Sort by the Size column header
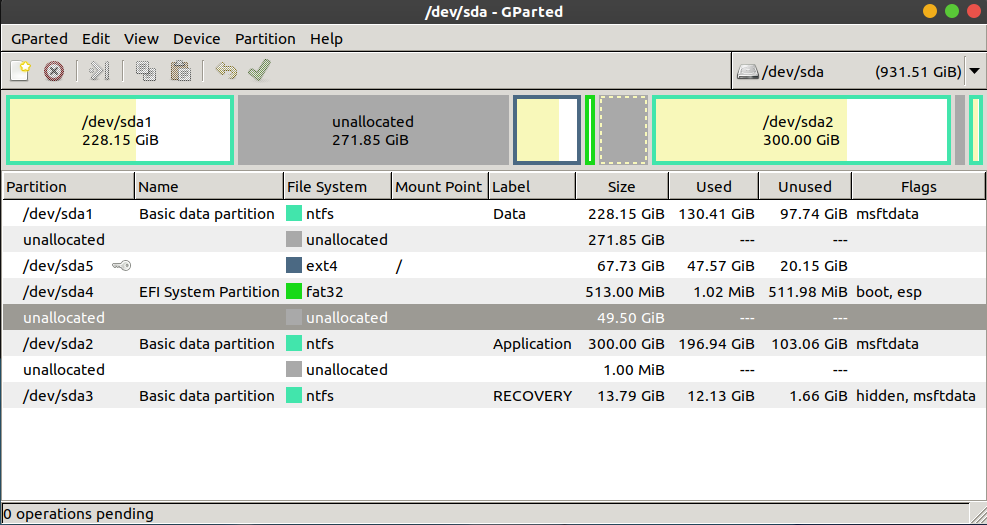The image size is (987, 525). point(622,187)
